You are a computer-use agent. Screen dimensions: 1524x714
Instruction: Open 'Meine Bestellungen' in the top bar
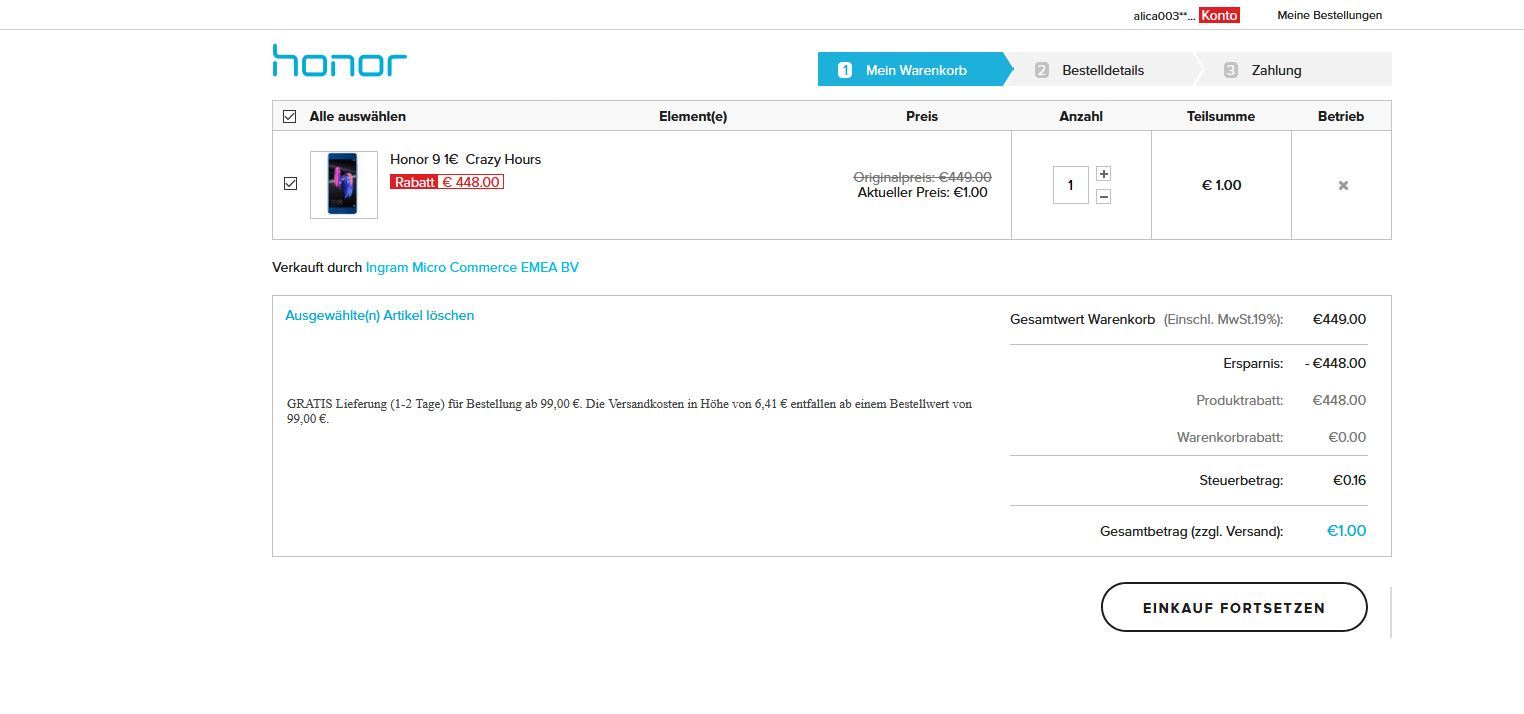(x=1329, y=15)
